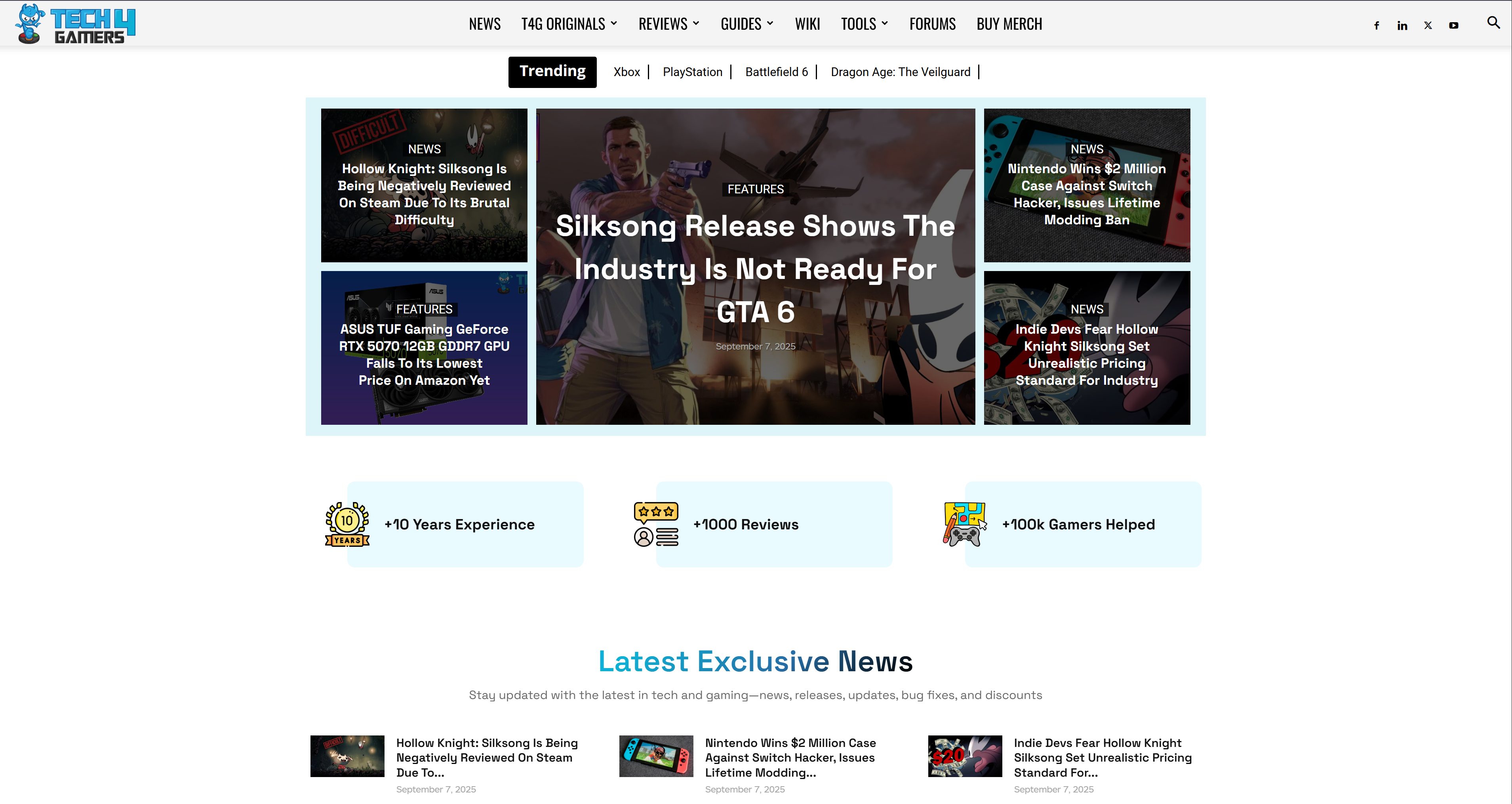This screenshot has width=1512, height=804.
Task: Open $20 Silksong thumbnail in Latest News
Action: (x=964, y=756)
